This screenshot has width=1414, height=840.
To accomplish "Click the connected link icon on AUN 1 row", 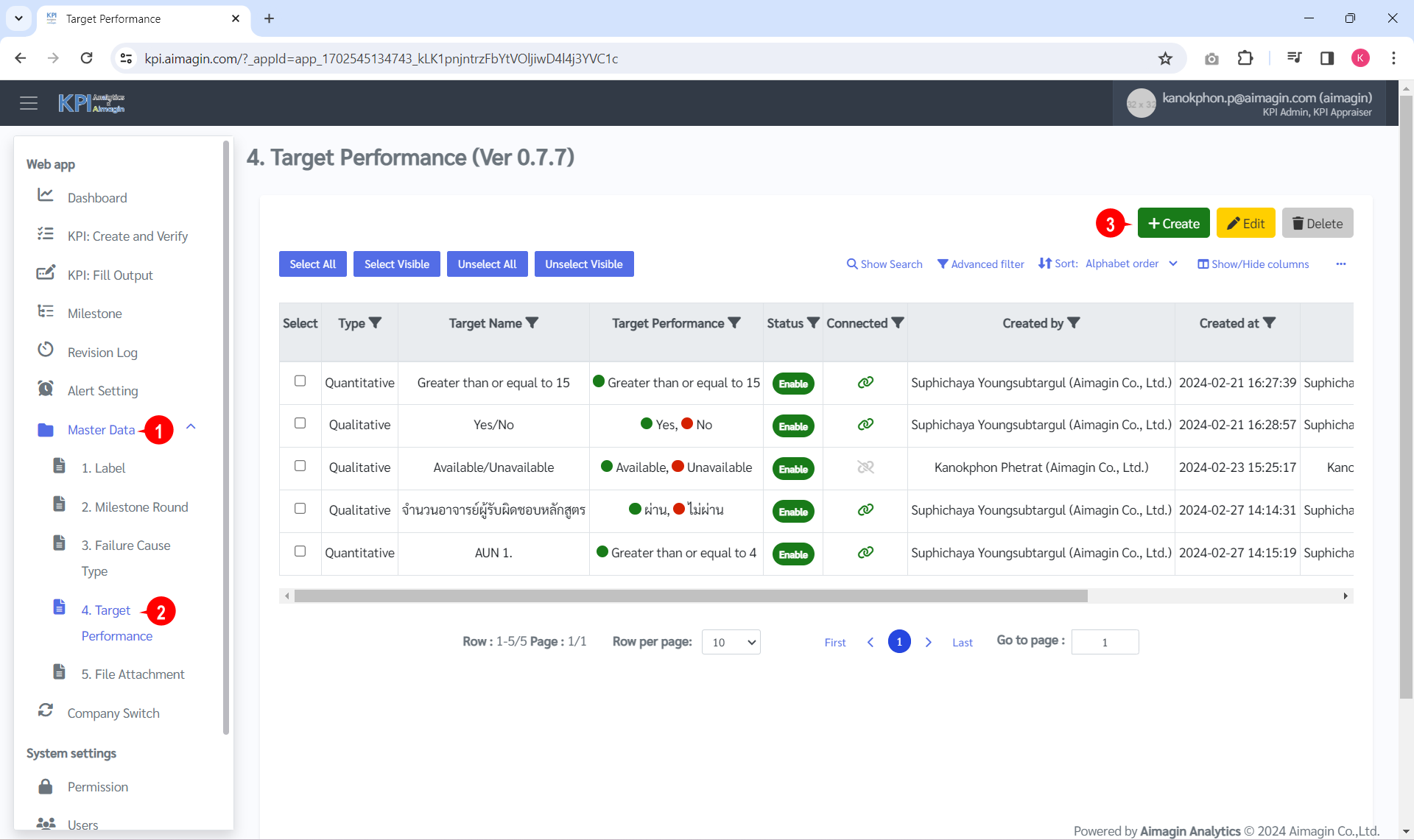I will click(865, 552).
